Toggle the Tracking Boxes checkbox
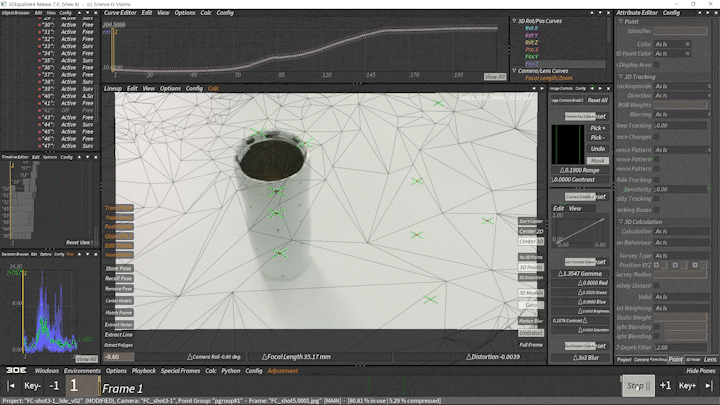The height and width of the screenshot is (405, 720). pyautogui.click(x=657, y=210)
